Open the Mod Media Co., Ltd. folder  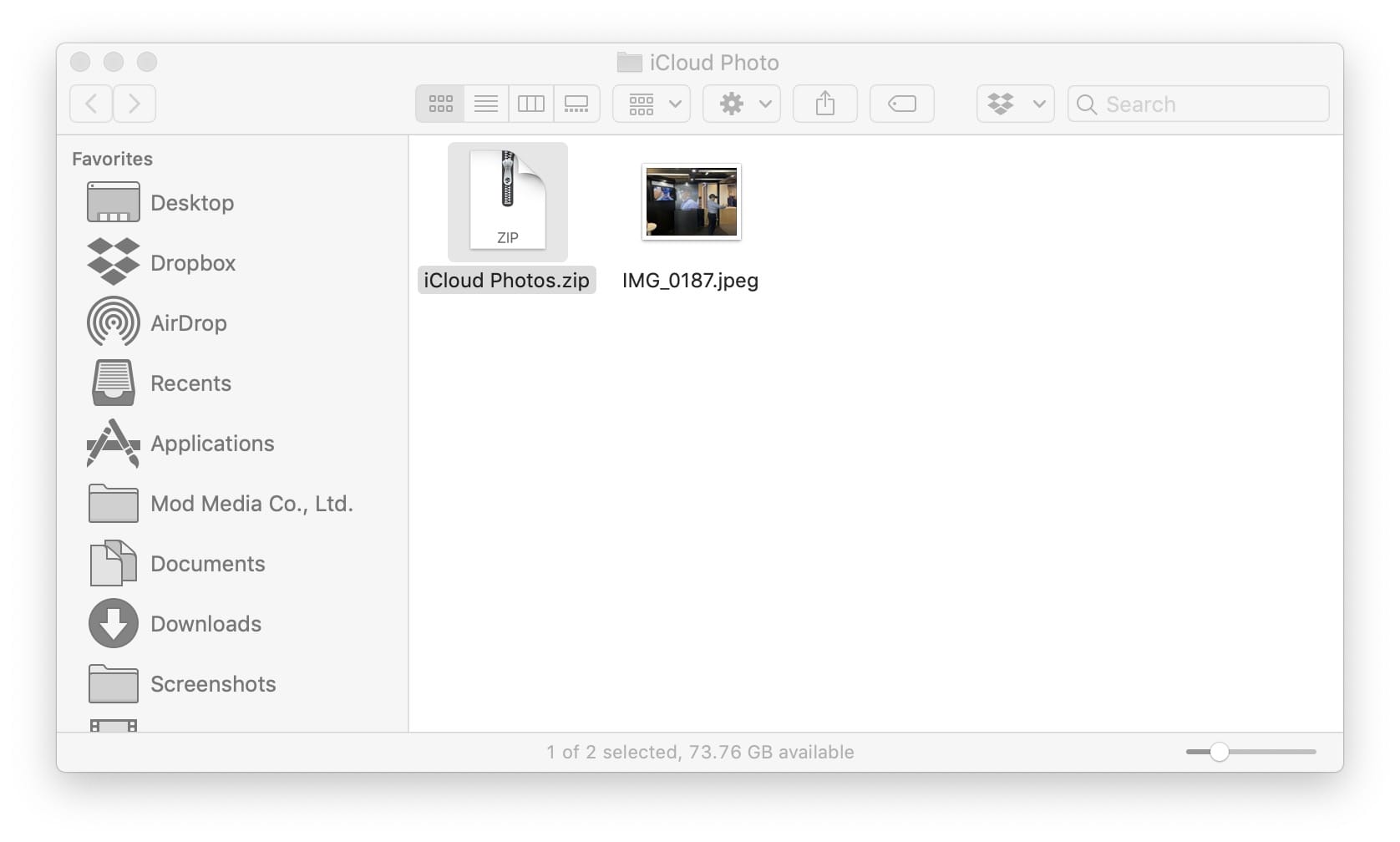coord(251,504)
